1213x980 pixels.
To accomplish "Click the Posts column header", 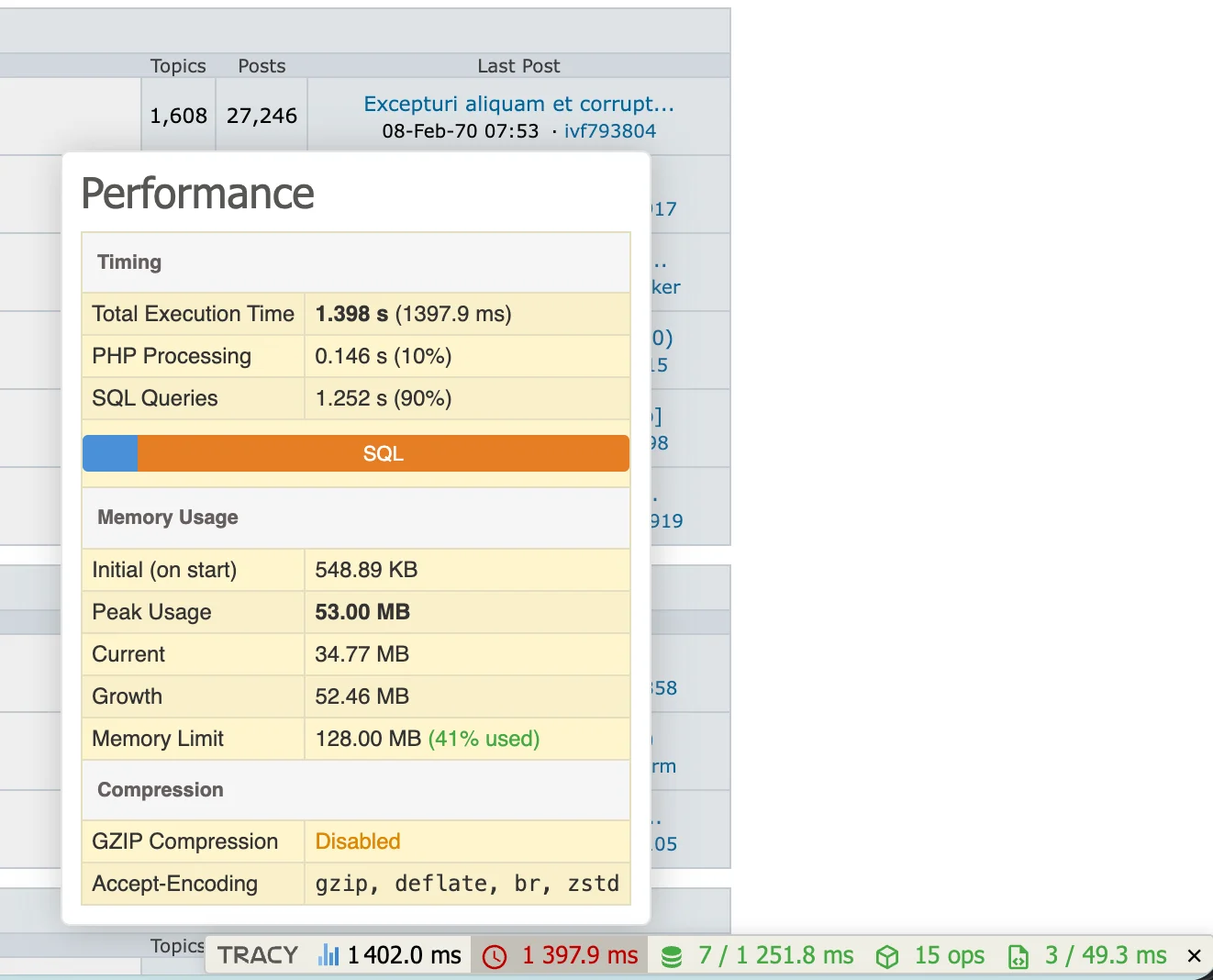I will pyautogui.click(x=262, y=66).
